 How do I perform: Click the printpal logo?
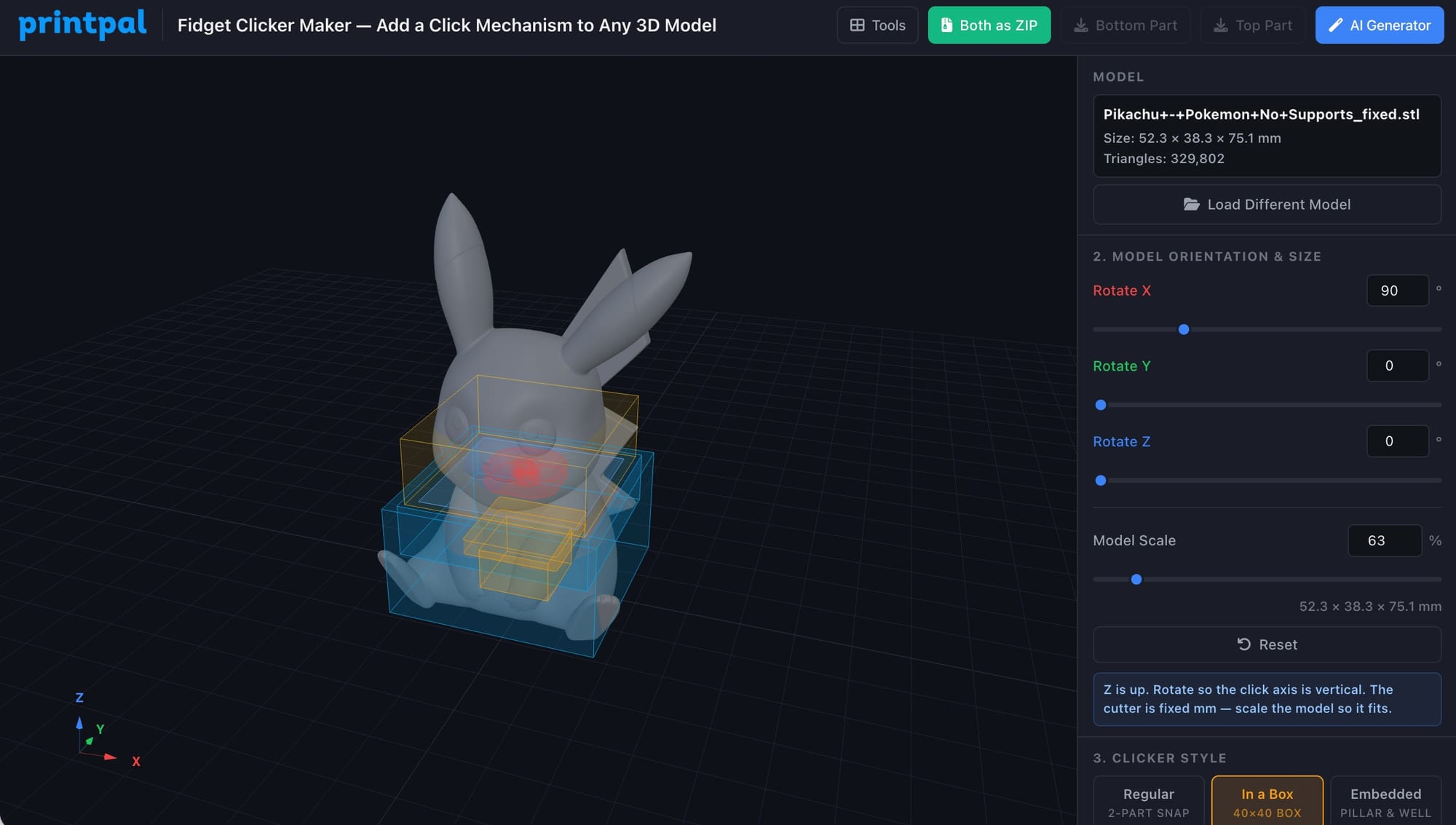click(82, 25)
